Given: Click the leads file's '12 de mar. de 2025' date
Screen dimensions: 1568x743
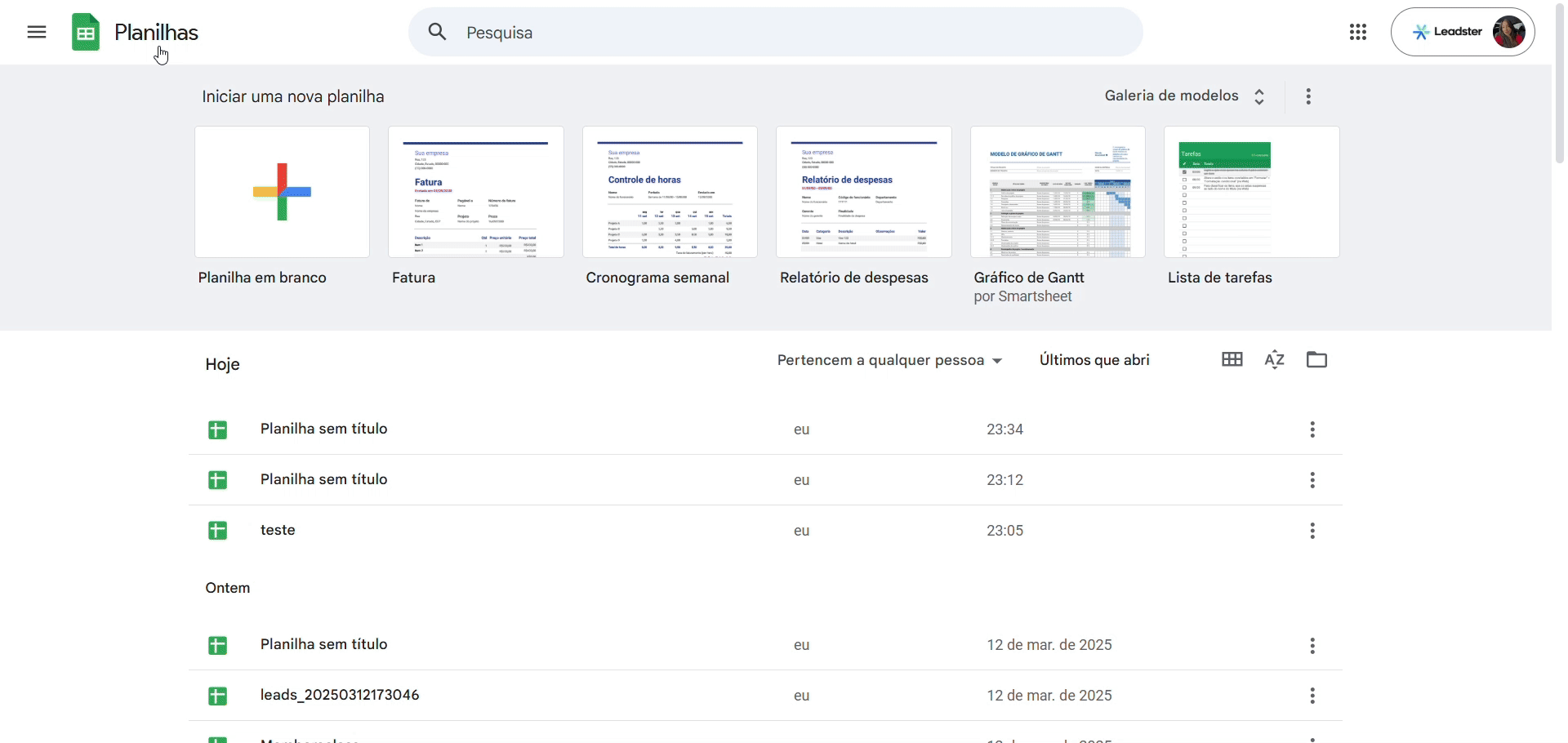Looking at the screenshot, I should pyautogui.click(x=1049, y=696).
